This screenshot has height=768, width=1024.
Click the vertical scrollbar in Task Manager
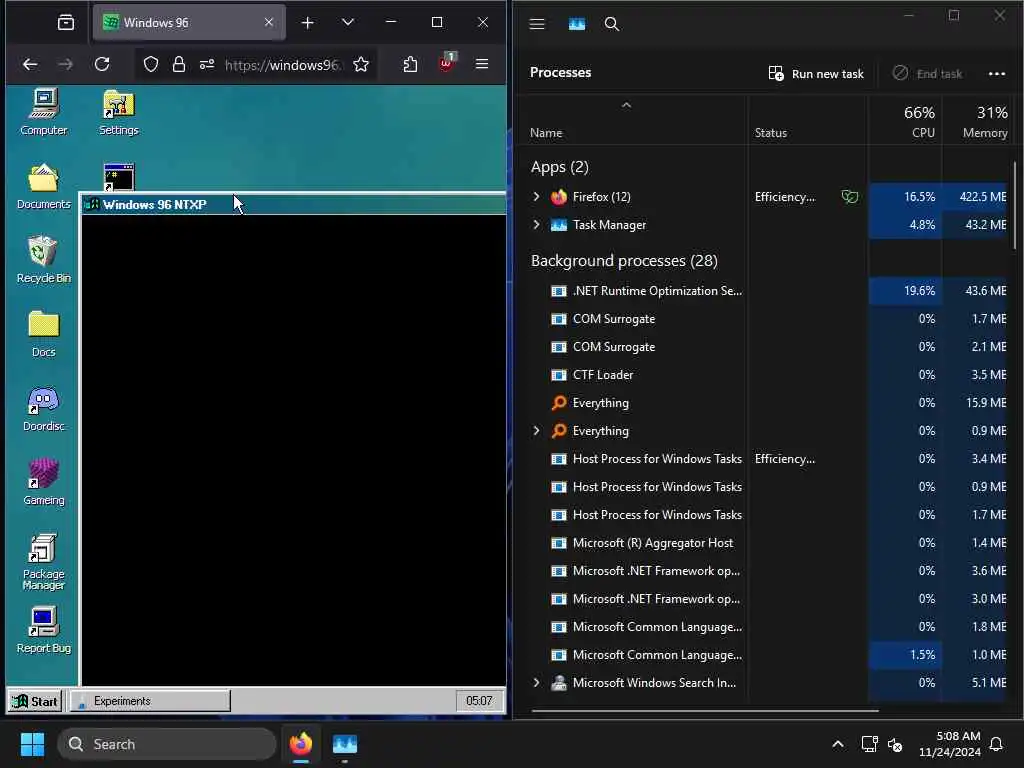tap(1014, 206)
